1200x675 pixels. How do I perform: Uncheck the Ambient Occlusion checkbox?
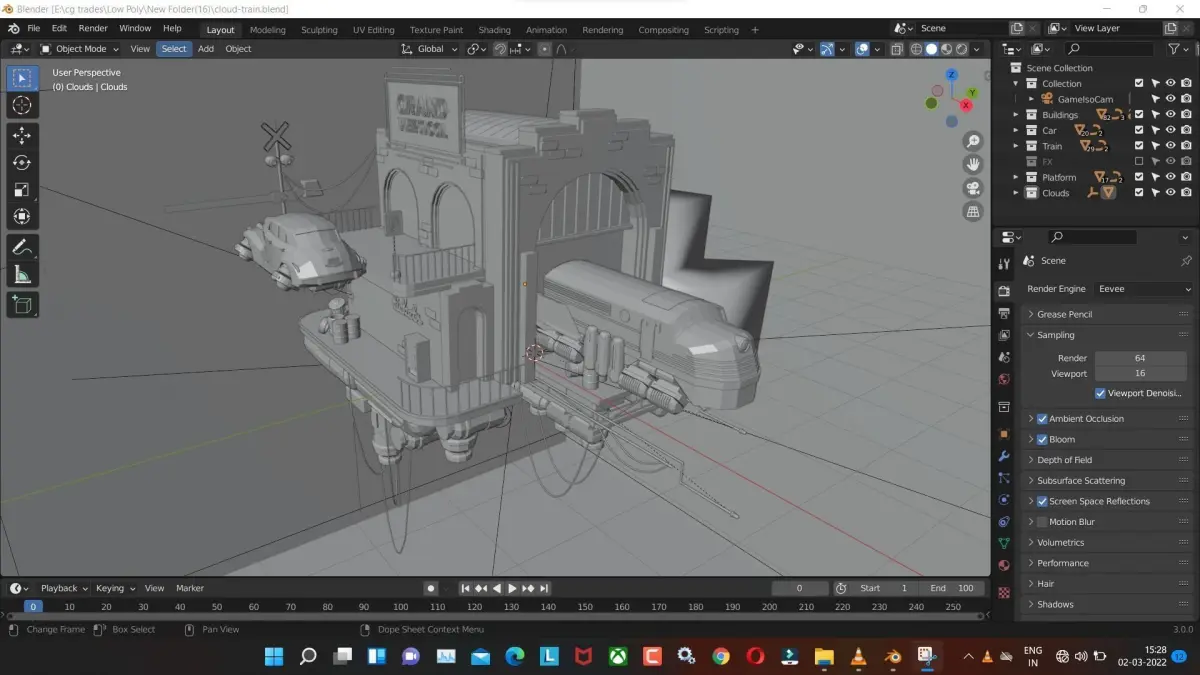click(x=1042, y=419)
